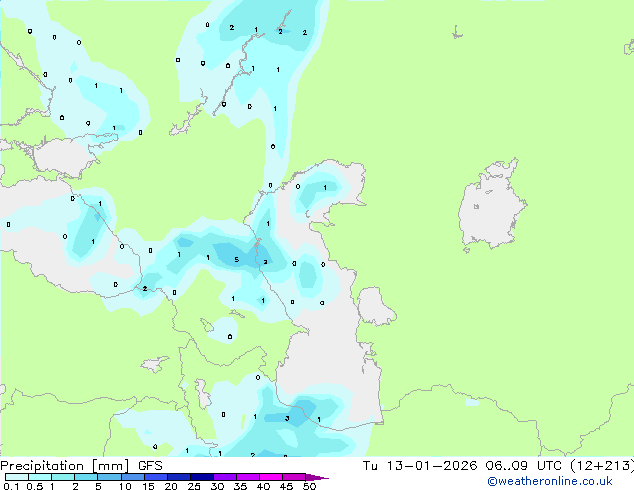Select the 30–35 mm purple legend swatch

[x=225, y=477]
